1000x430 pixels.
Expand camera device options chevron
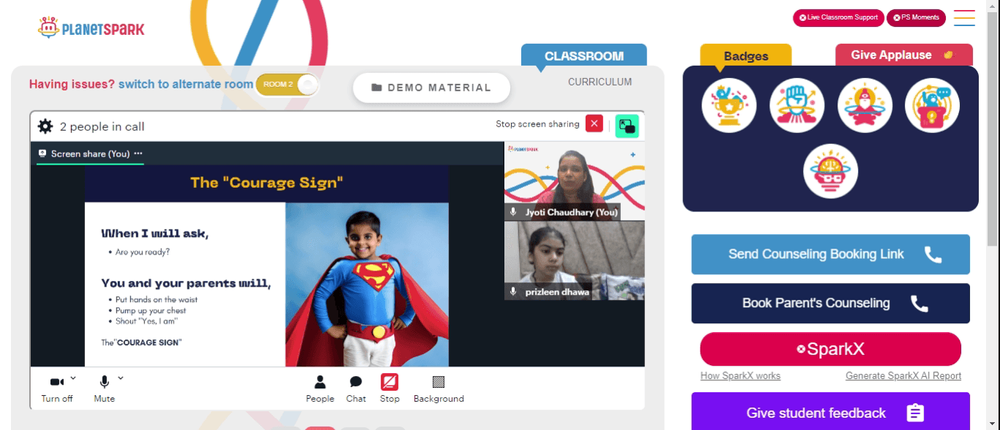tap(73, 378)
